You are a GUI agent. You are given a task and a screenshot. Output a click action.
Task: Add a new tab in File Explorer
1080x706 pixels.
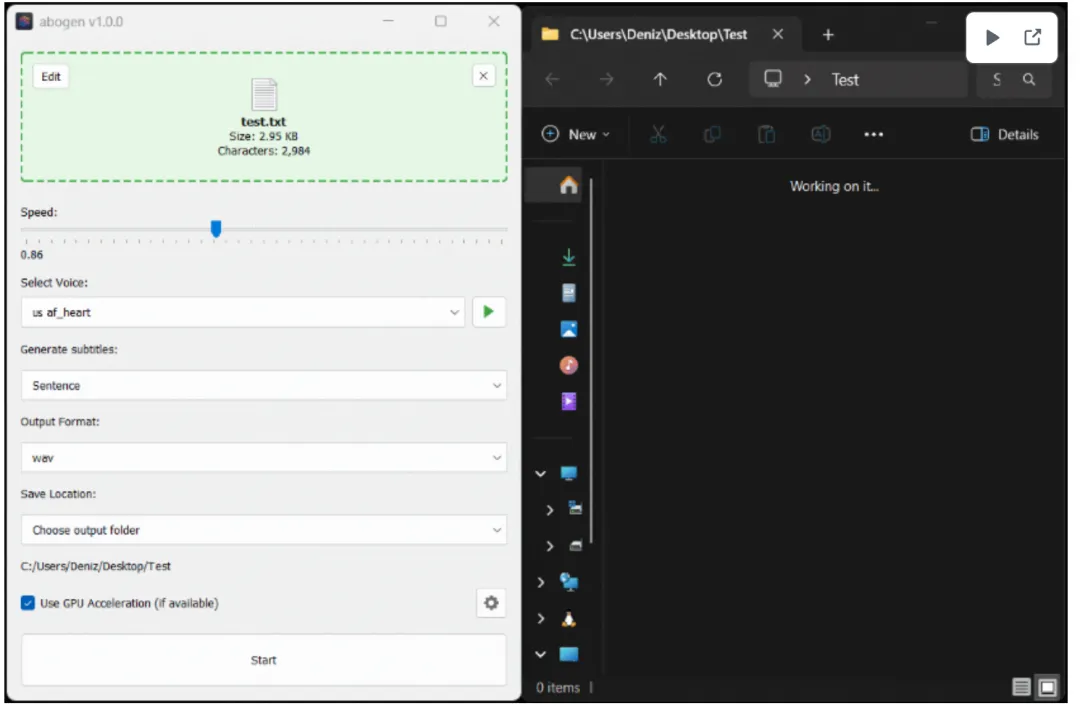tap(828, 35)
